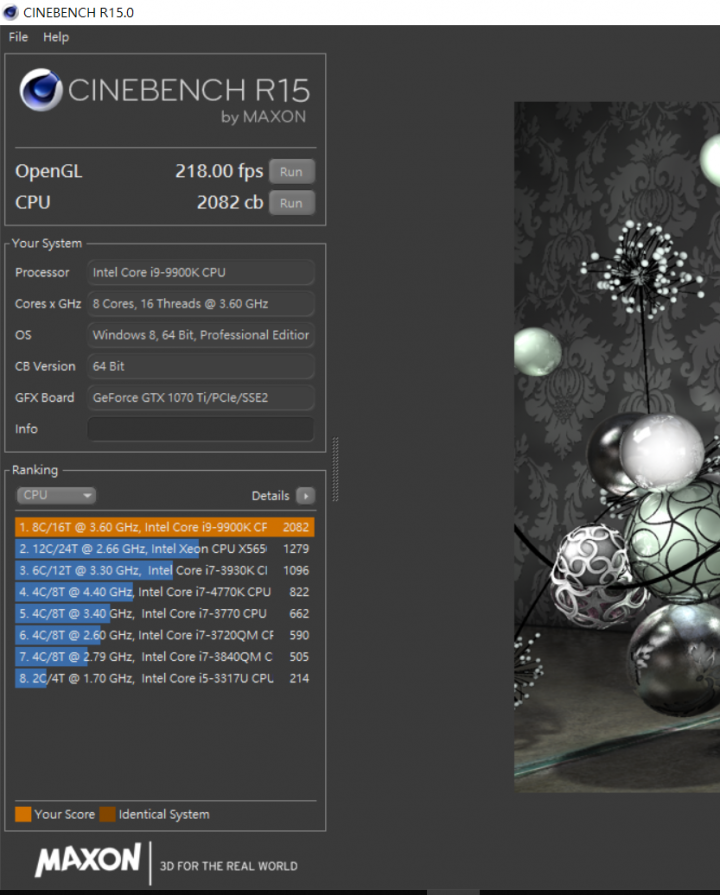Click the Details label in Ranking
This screenshot has width=720, height=895.
[x=271, y=495]
